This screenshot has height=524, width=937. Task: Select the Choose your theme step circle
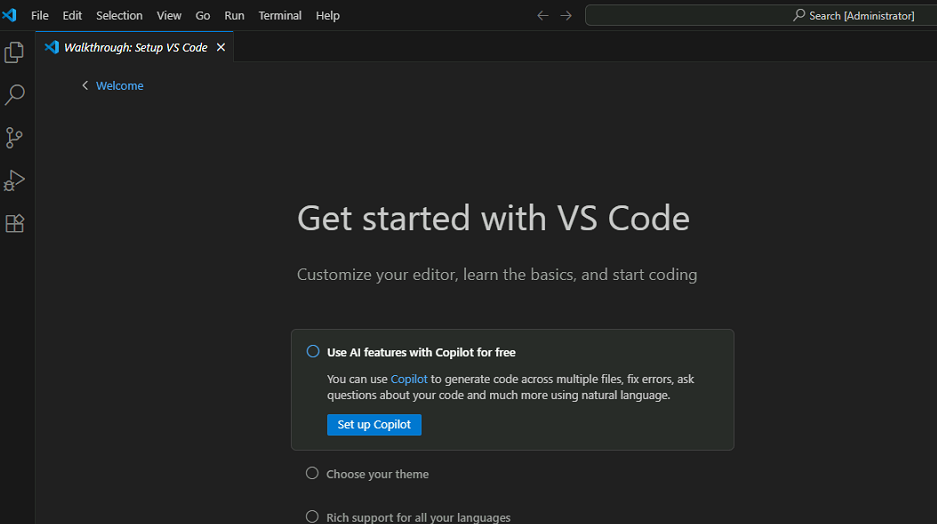(x=312, y=473)
